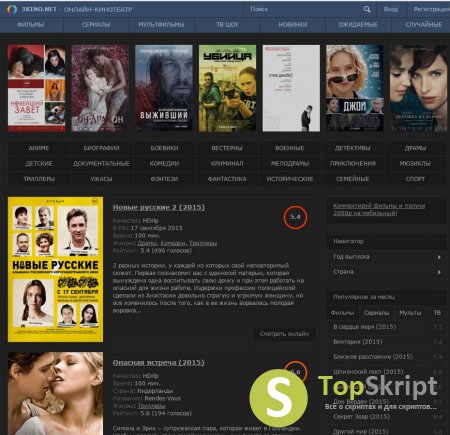Expand the Год выпуска arrow
The width and height of the screenshot is (450, 435).
[439, 257]
